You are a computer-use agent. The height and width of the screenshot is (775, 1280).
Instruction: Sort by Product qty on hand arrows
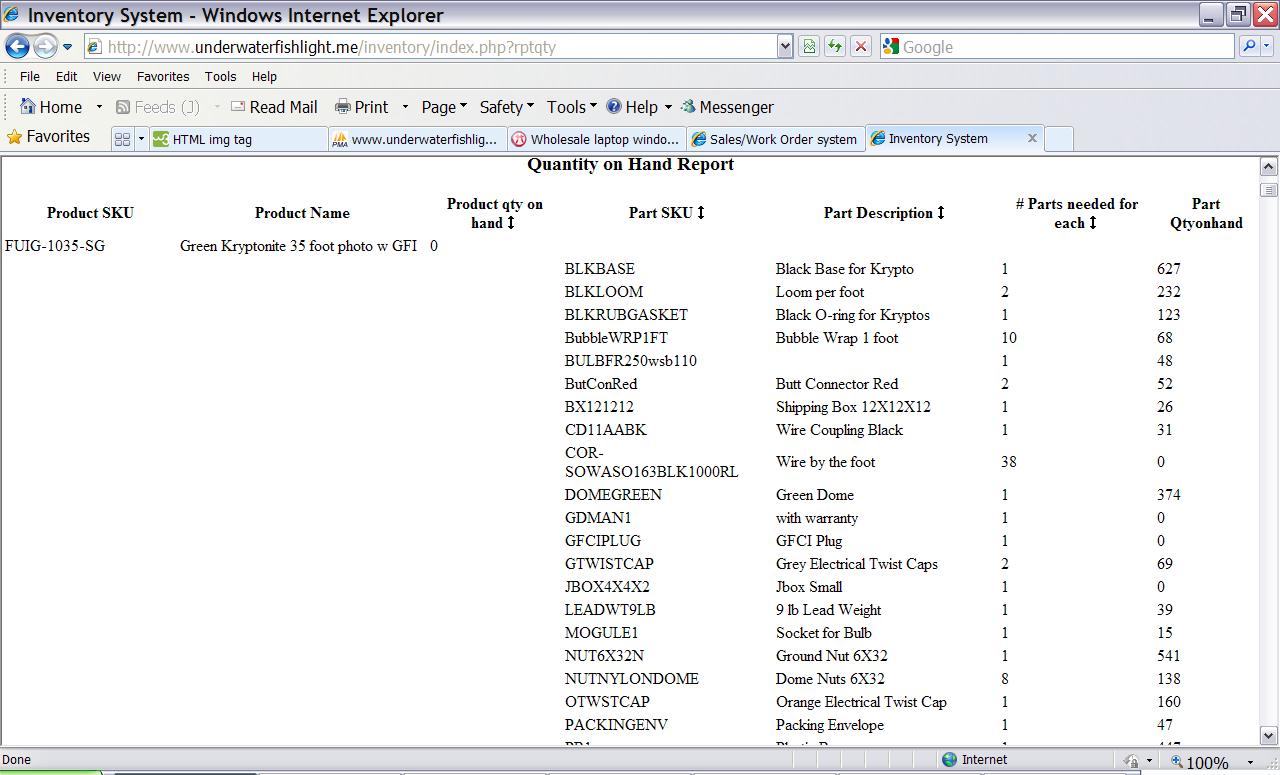510,223
